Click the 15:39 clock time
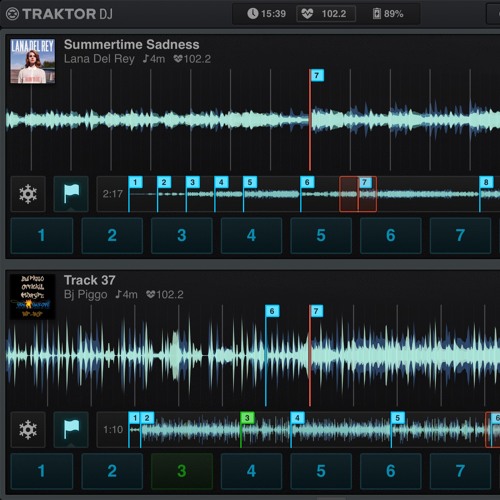Screen dimensions: 500x500 pos(273,14)
